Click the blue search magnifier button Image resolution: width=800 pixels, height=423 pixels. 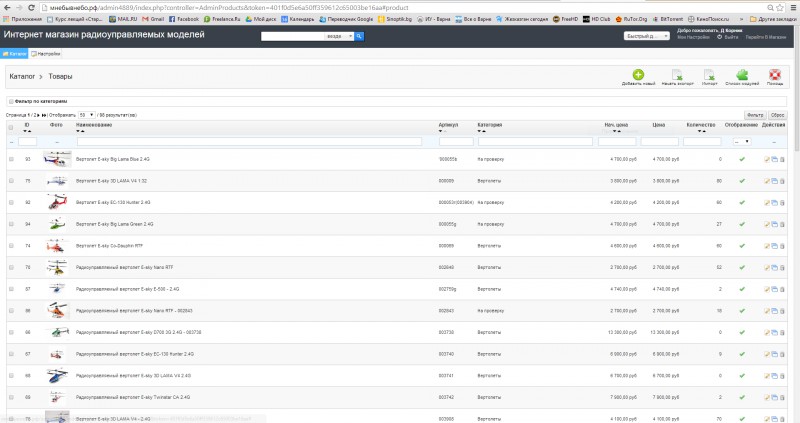point(359,36)
